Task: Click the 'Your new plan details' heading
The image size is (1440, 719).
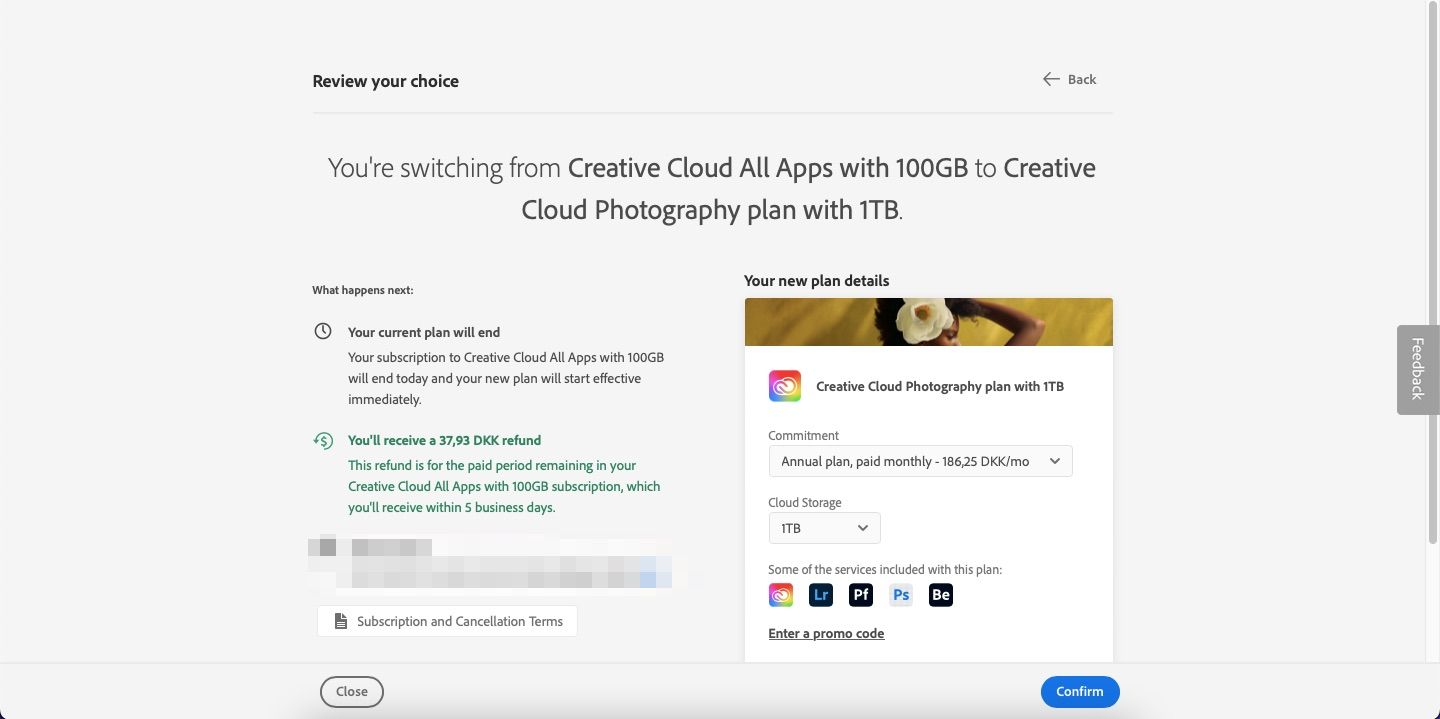Action: [x=816, y=281]
